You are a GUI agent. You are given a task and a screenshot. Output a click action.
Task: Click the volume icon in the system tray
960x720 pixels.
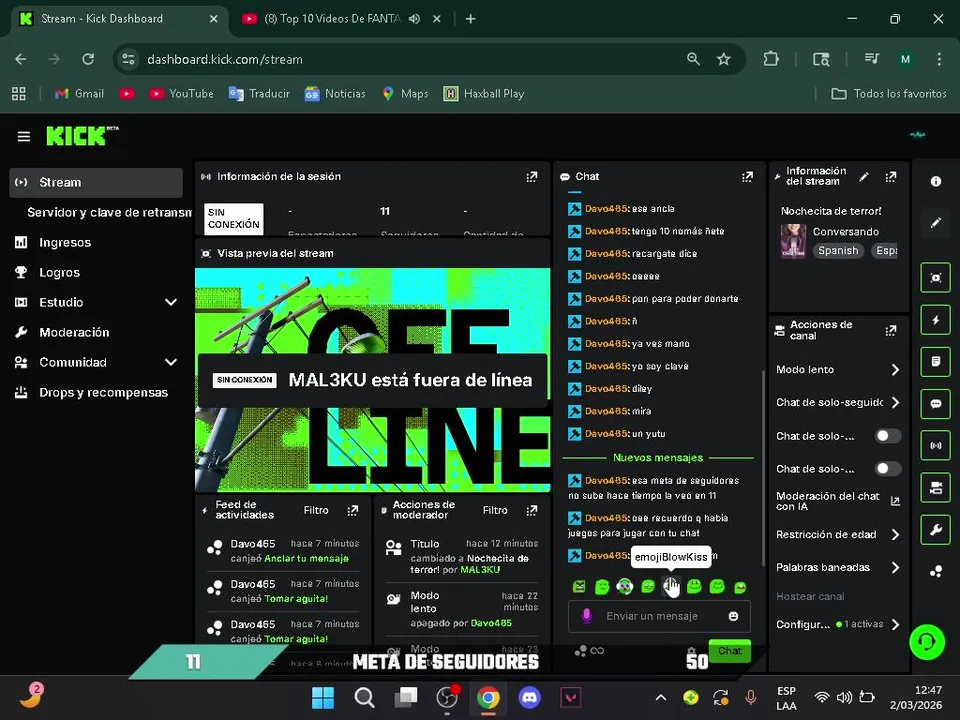click(844, 697)
